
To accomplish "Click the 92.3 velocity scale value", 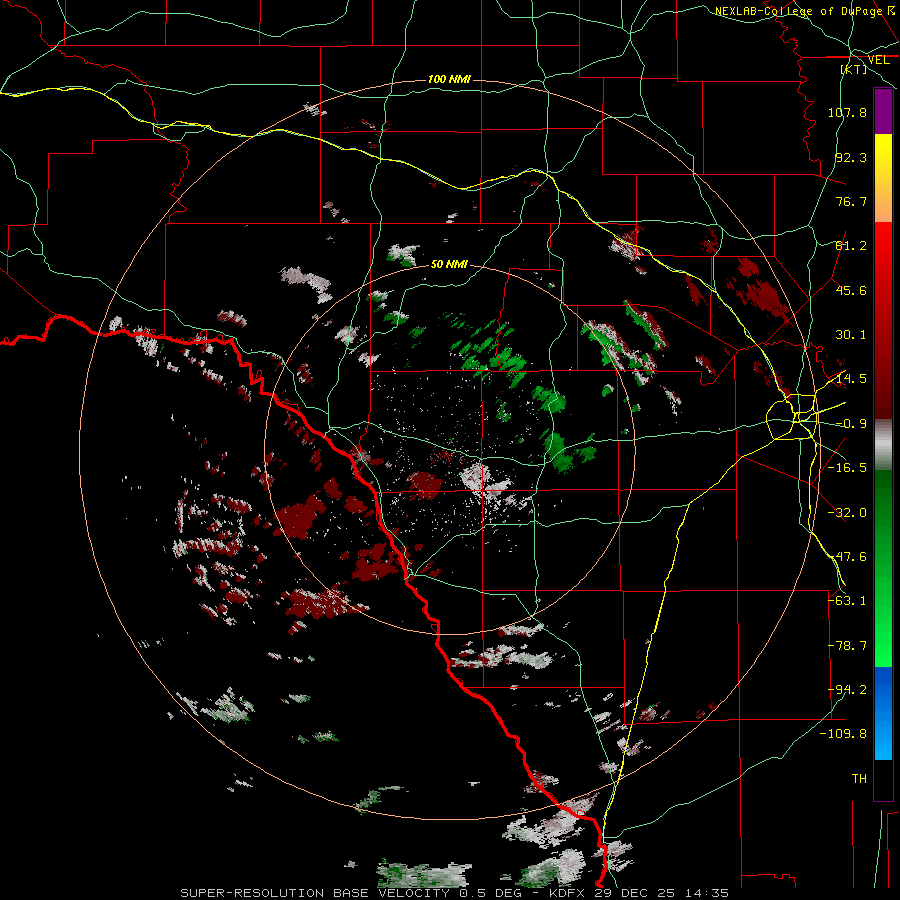I will click(x=851, y=157).
